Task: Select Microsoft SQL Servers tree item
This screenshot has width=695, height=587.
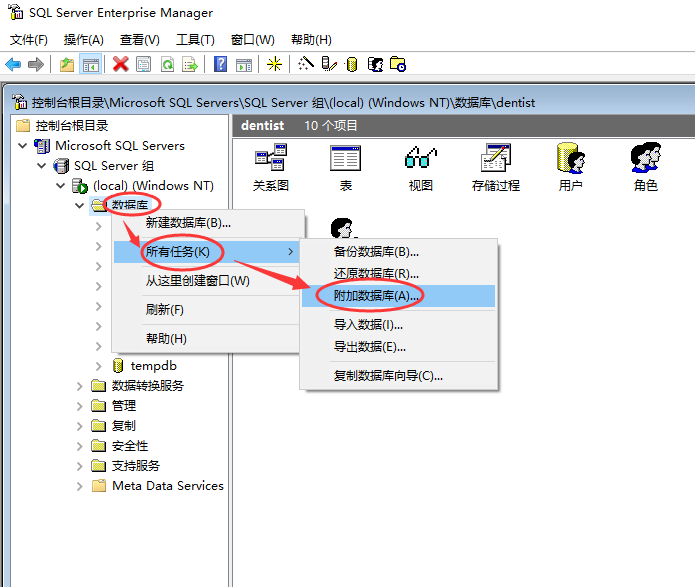Action: click(120, 146)
